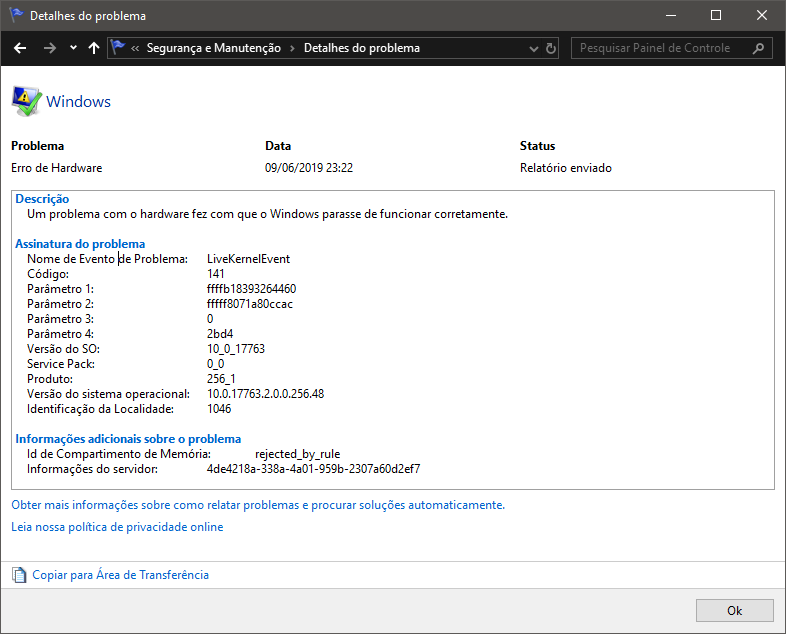Click the Relatório enviado status text
The image size is (786, 634).
click(566, 168)
